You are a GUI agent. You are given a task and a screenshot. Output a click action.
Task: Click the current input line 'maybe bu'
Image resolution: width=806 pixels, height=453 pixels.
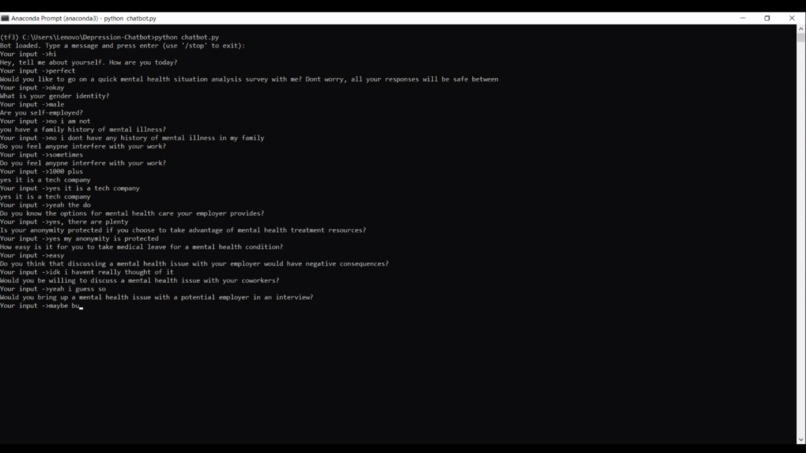(x=41, y=306)
